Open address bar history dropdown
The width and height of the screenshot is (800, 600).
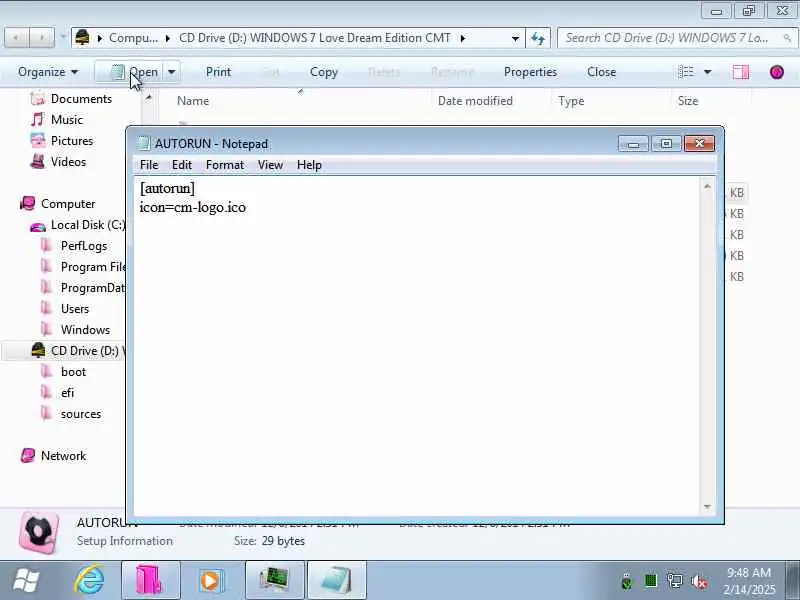click(515, 38)
